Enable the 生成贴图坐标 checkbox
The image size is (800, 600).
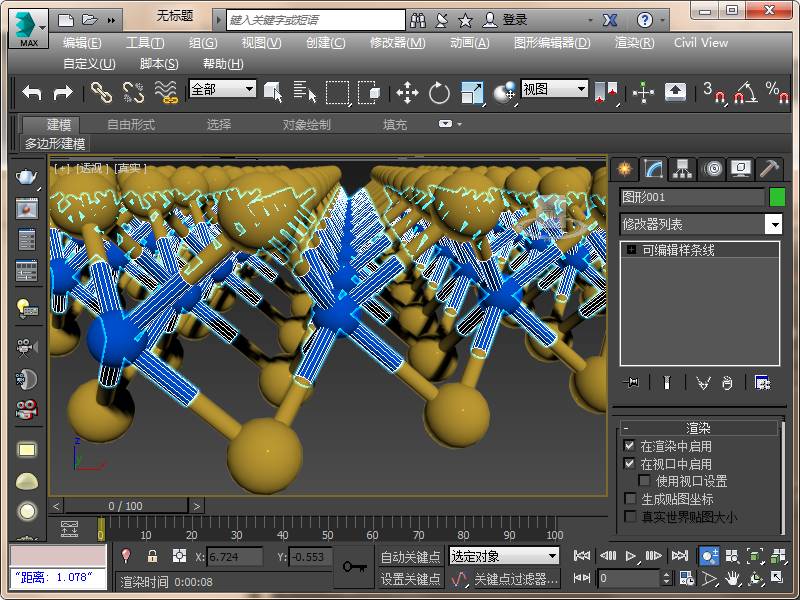click(x=629, y=499)
